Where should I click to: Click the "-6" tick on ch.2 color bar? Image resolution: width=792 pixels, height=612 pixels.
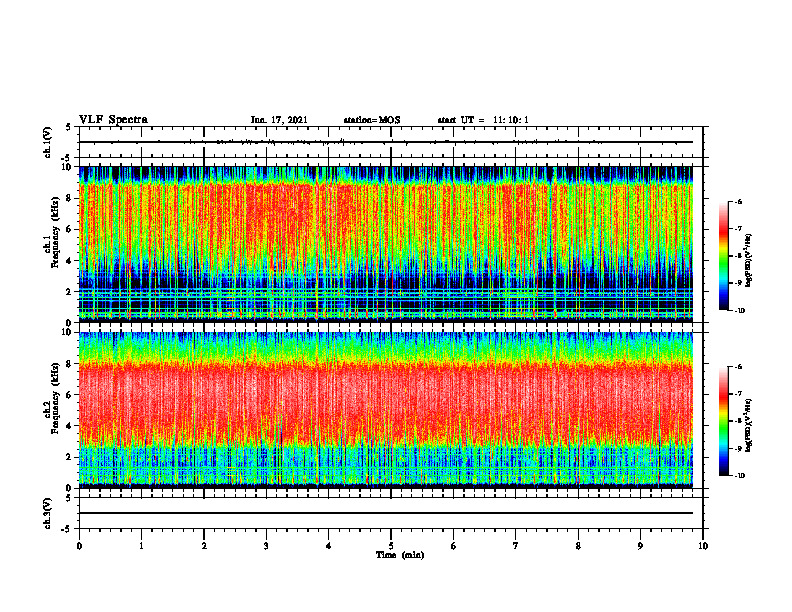pyautogui.click(x=738, y=367)
